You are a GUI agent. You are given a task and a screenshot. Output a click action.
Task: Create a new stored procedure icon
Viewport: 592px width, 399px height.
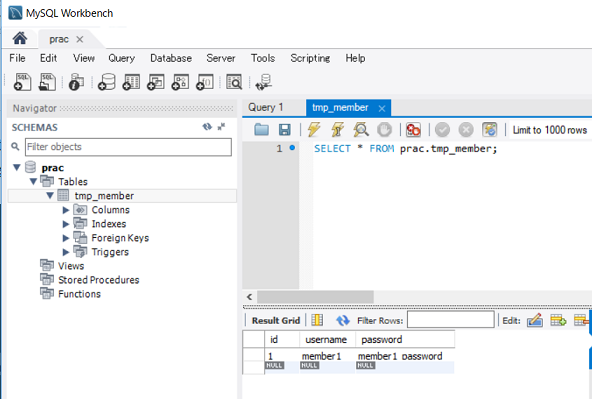(180, 82)
